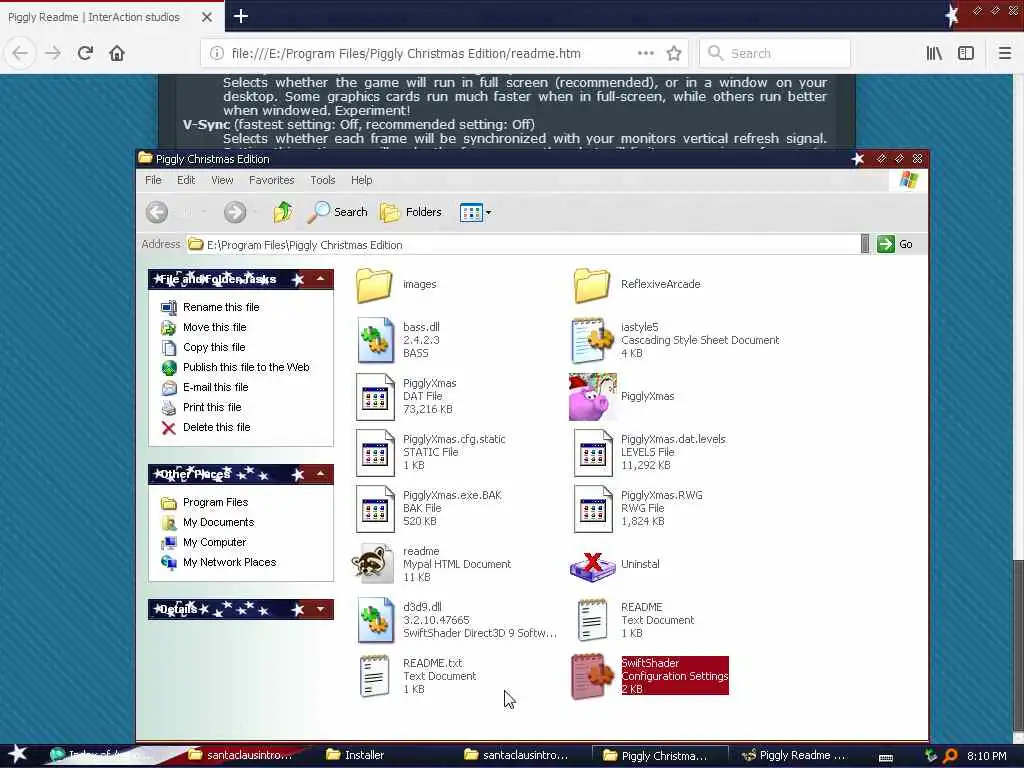This screenshot has height=768, width=1024.
Task: Go to Program Files in Other Places
Action: (216, 502)
